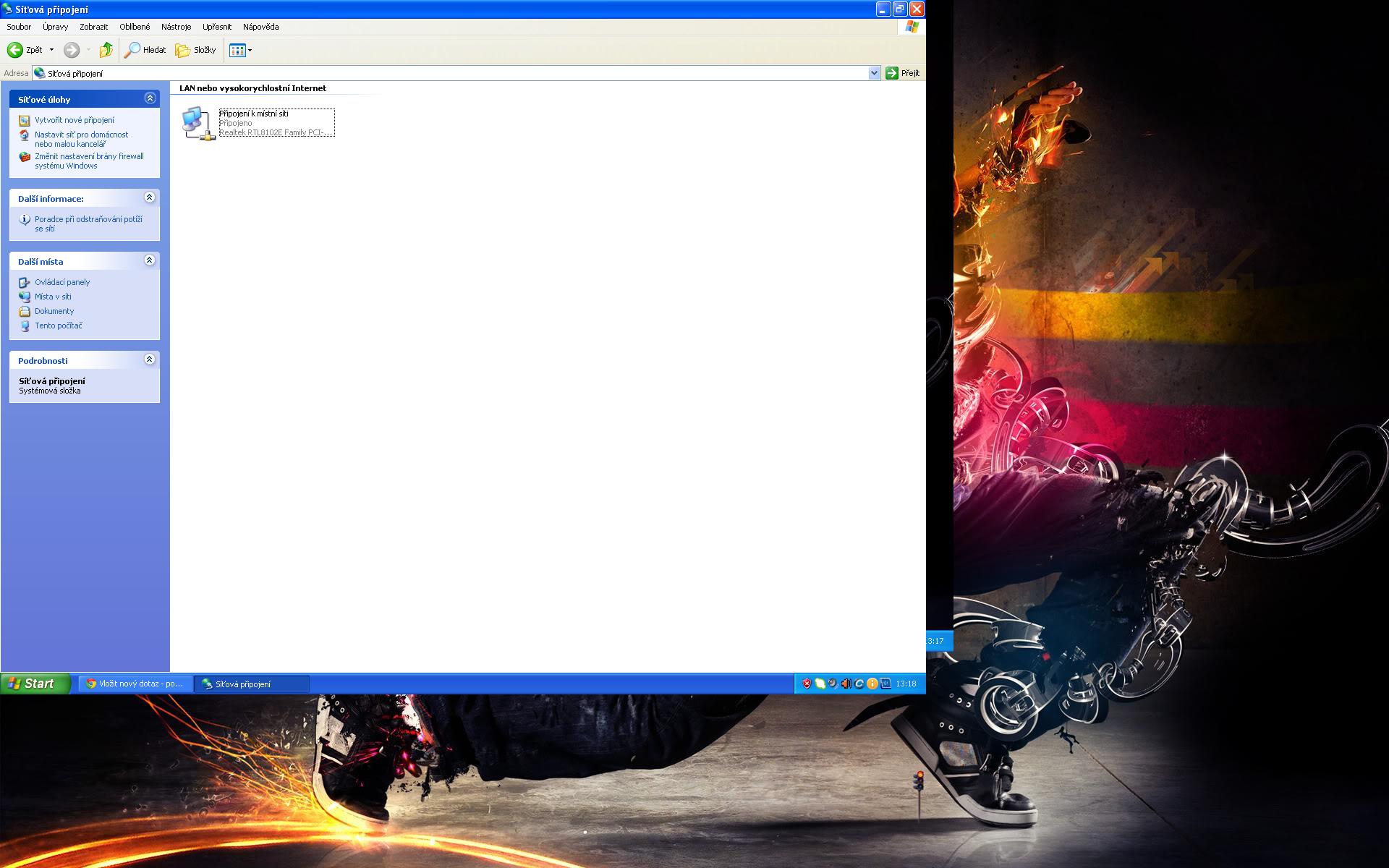Click the red shield security tray icon
The width and height of the screenshot is (1389, 868).
coord(807,684)
